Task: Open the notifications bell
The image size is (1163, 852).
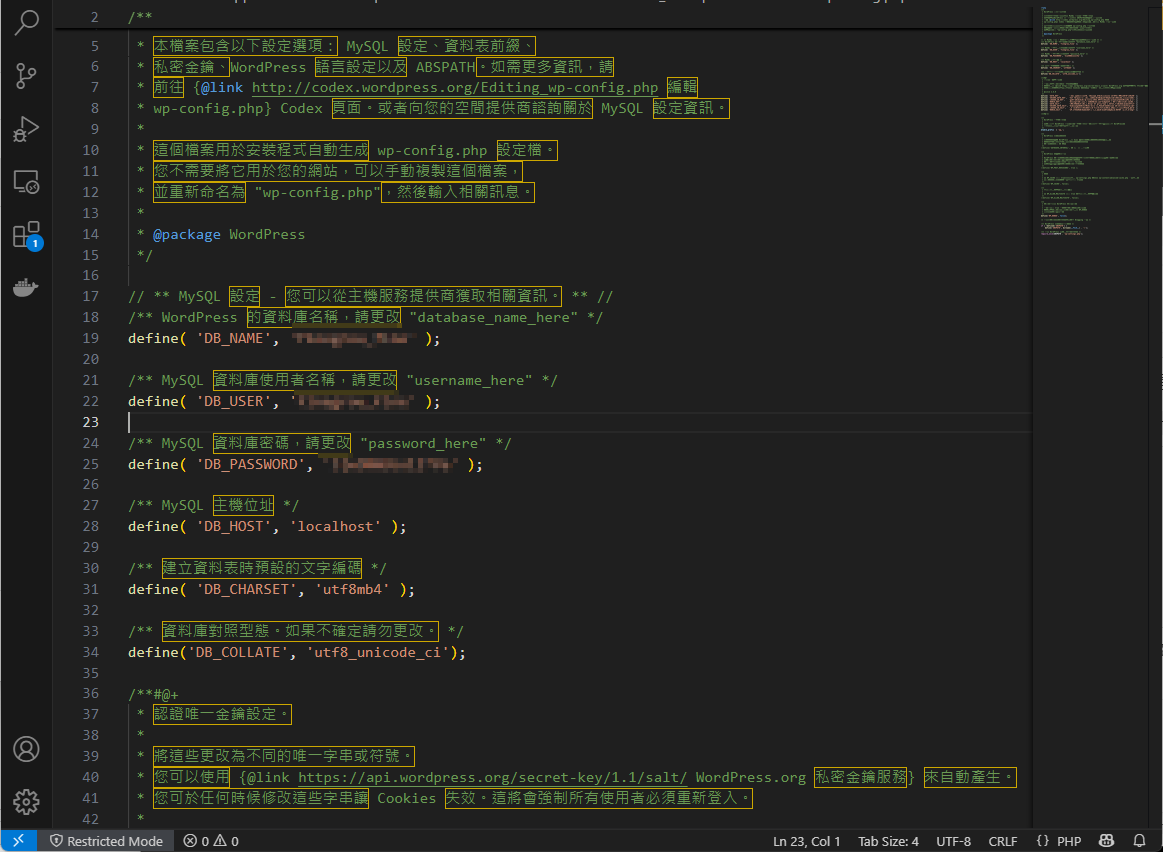Action: [1139, 841]
